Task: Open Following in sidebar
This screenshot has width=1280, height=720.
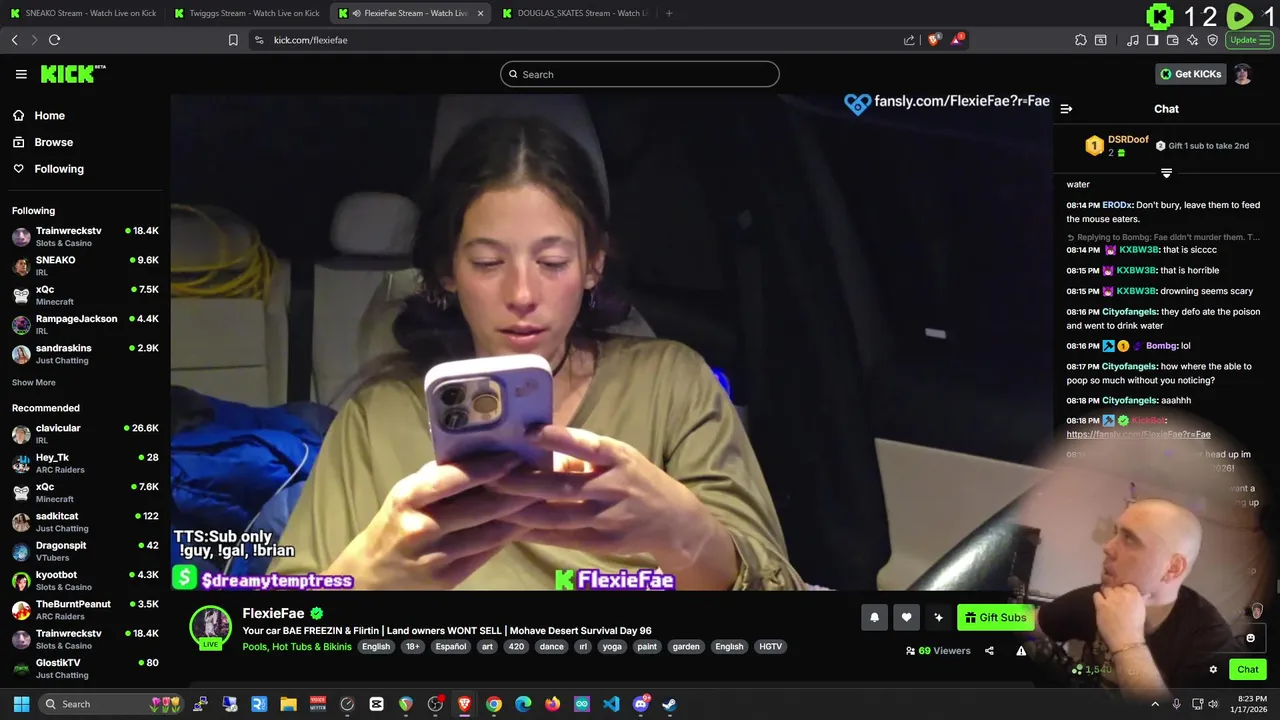Action: (59, 169)
